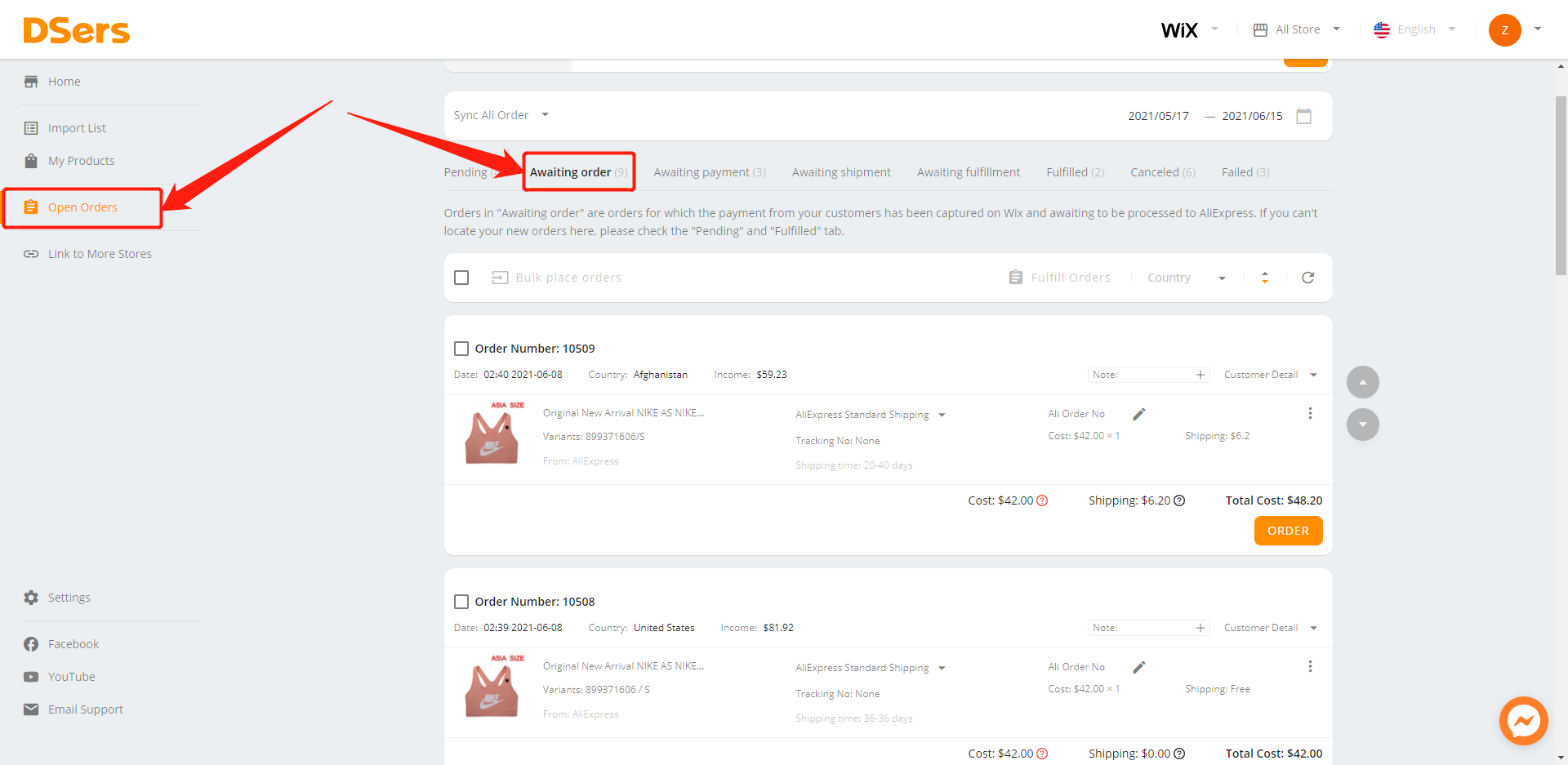Switch to the Fulfilled tab
The width and height of the screenshot is (1568, 765).
point(1075,172)
